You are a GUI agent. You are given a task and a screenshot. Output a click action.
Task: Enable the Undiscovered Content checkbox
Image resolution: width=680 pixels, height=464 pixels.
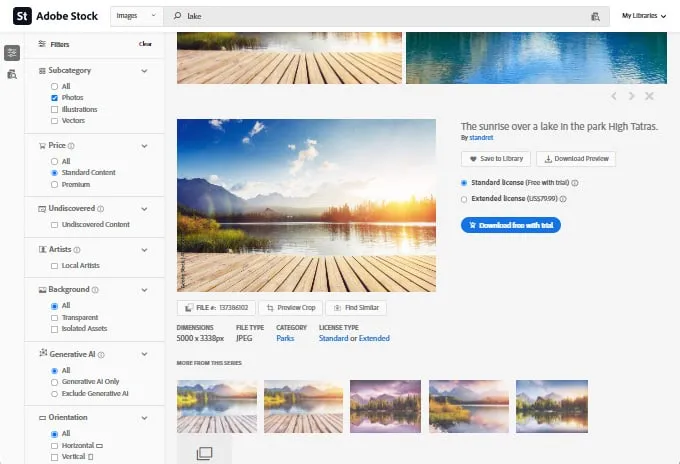54,224
